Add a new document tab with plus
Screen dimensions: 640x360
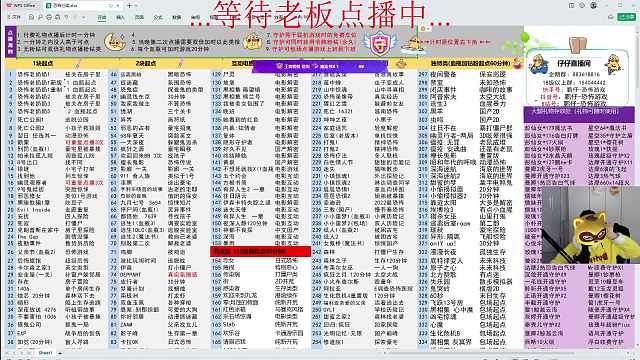click(130, 6)
